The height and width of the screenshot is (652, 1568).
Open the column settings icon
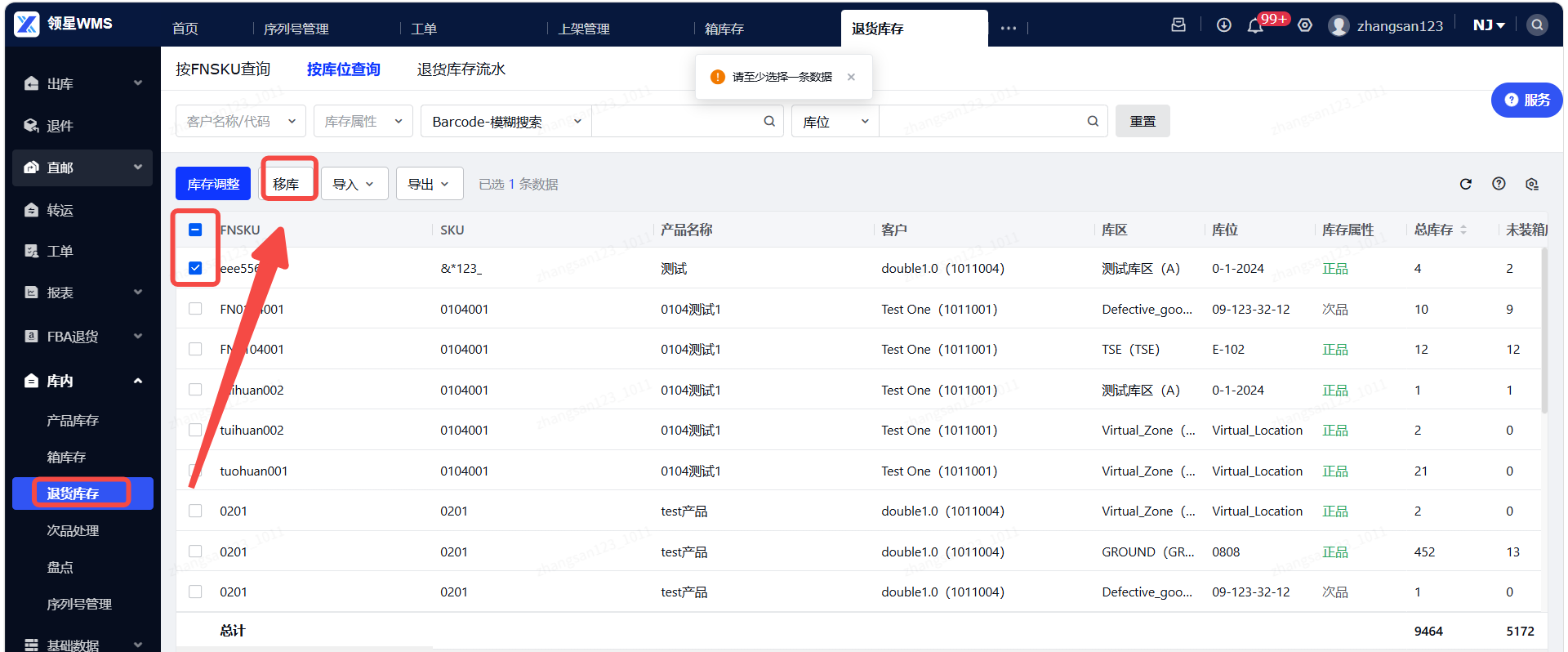tap(1532, 184)
